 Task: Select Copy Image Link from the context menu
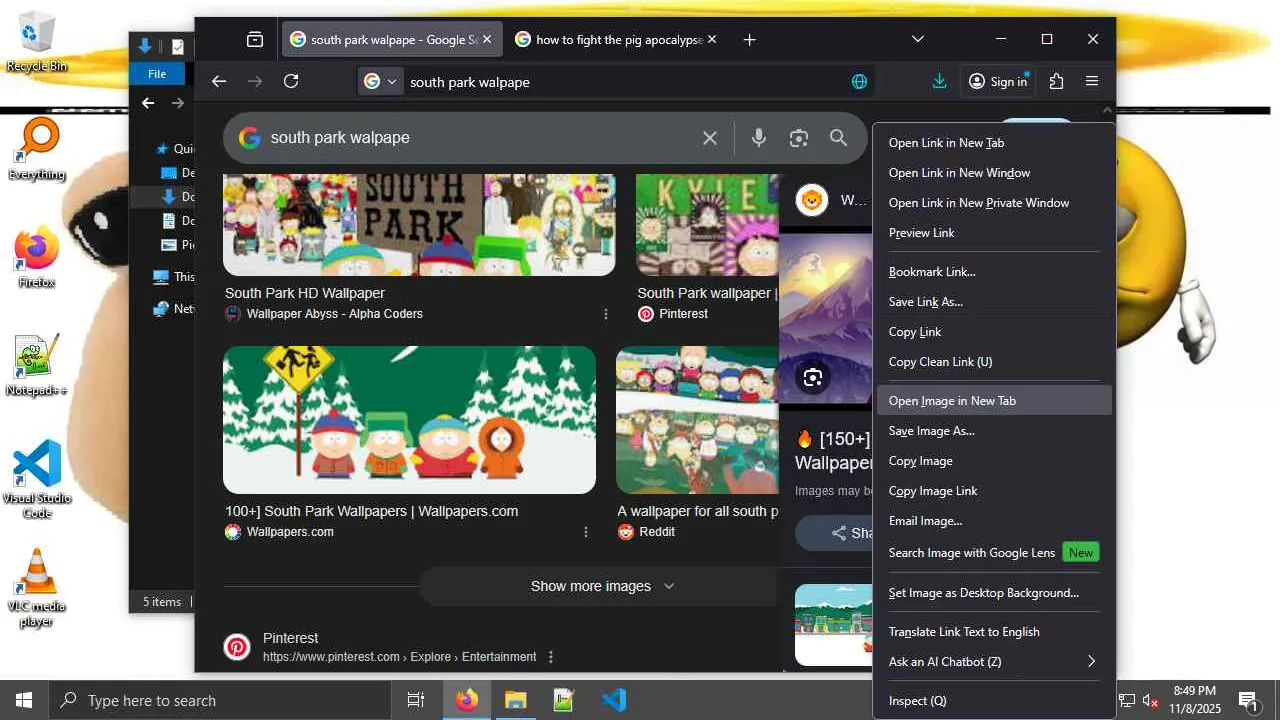point(993,491)
